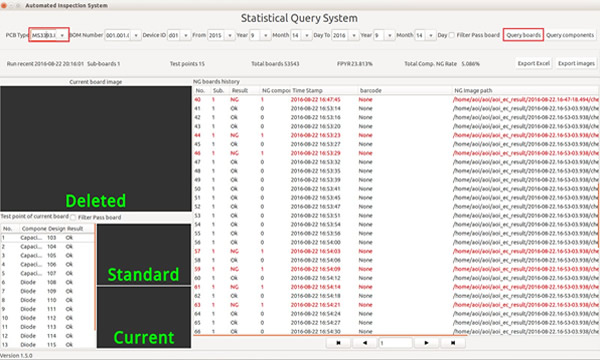Select test point row 10 Diode 112
The height and width of the screenshot is (360, 600).
(x=47, y=318)
